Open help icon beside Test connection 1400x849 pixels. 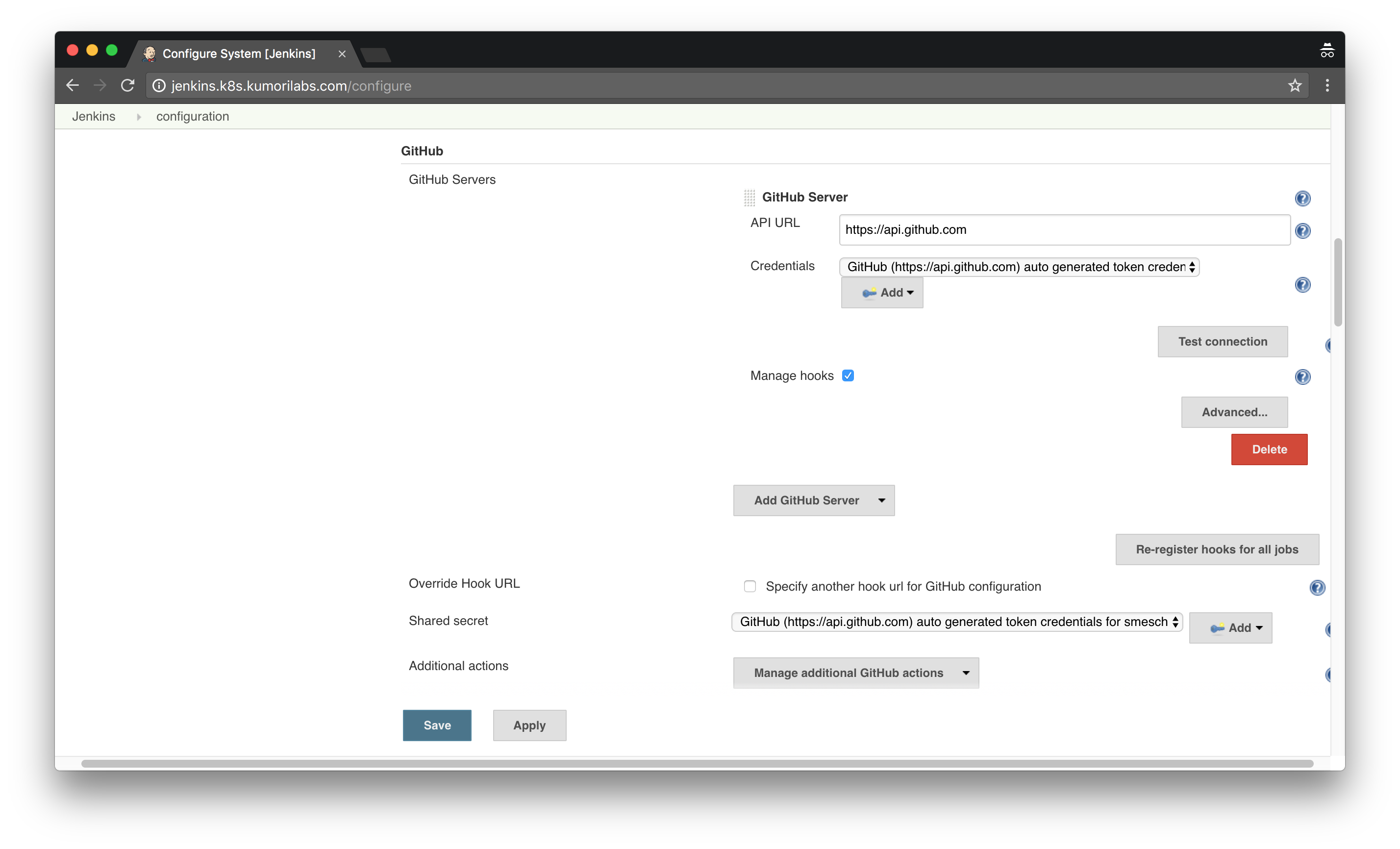pyautogui.click(x=1328, y=346)
